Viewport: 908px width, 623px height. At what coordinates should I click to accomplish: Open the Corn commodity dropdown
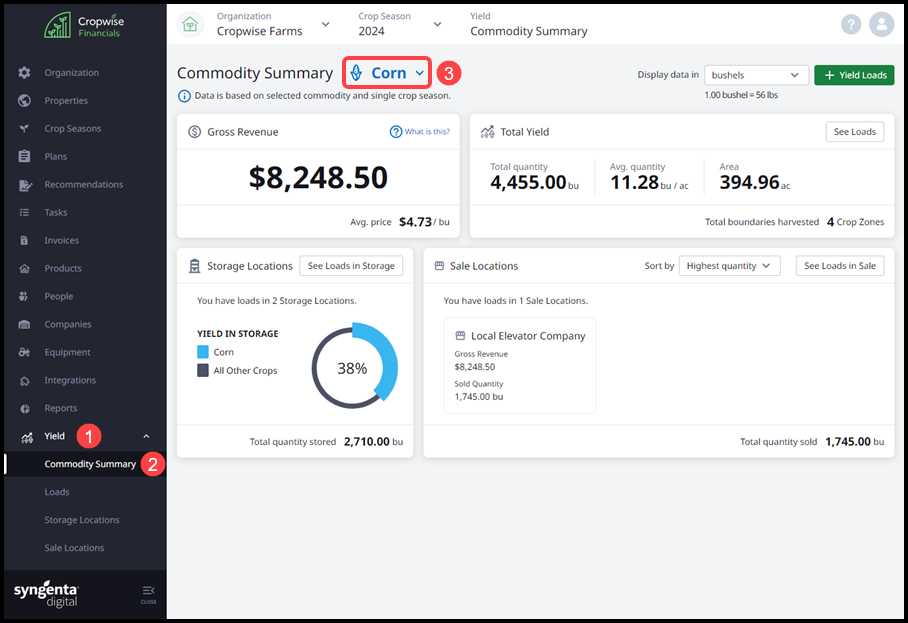tap(388, 73)
